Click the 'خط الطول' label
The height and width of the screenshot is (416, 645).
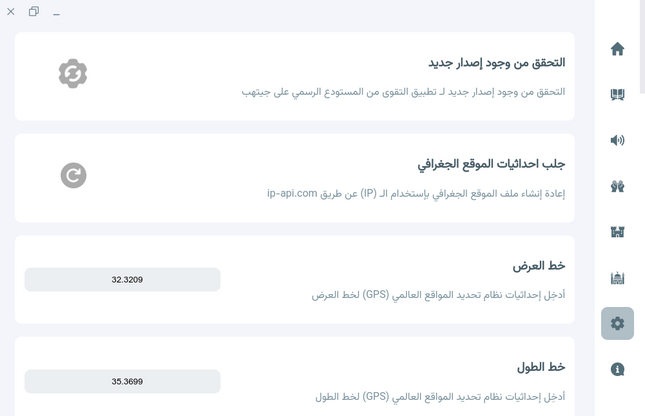(x=541, y=367)
